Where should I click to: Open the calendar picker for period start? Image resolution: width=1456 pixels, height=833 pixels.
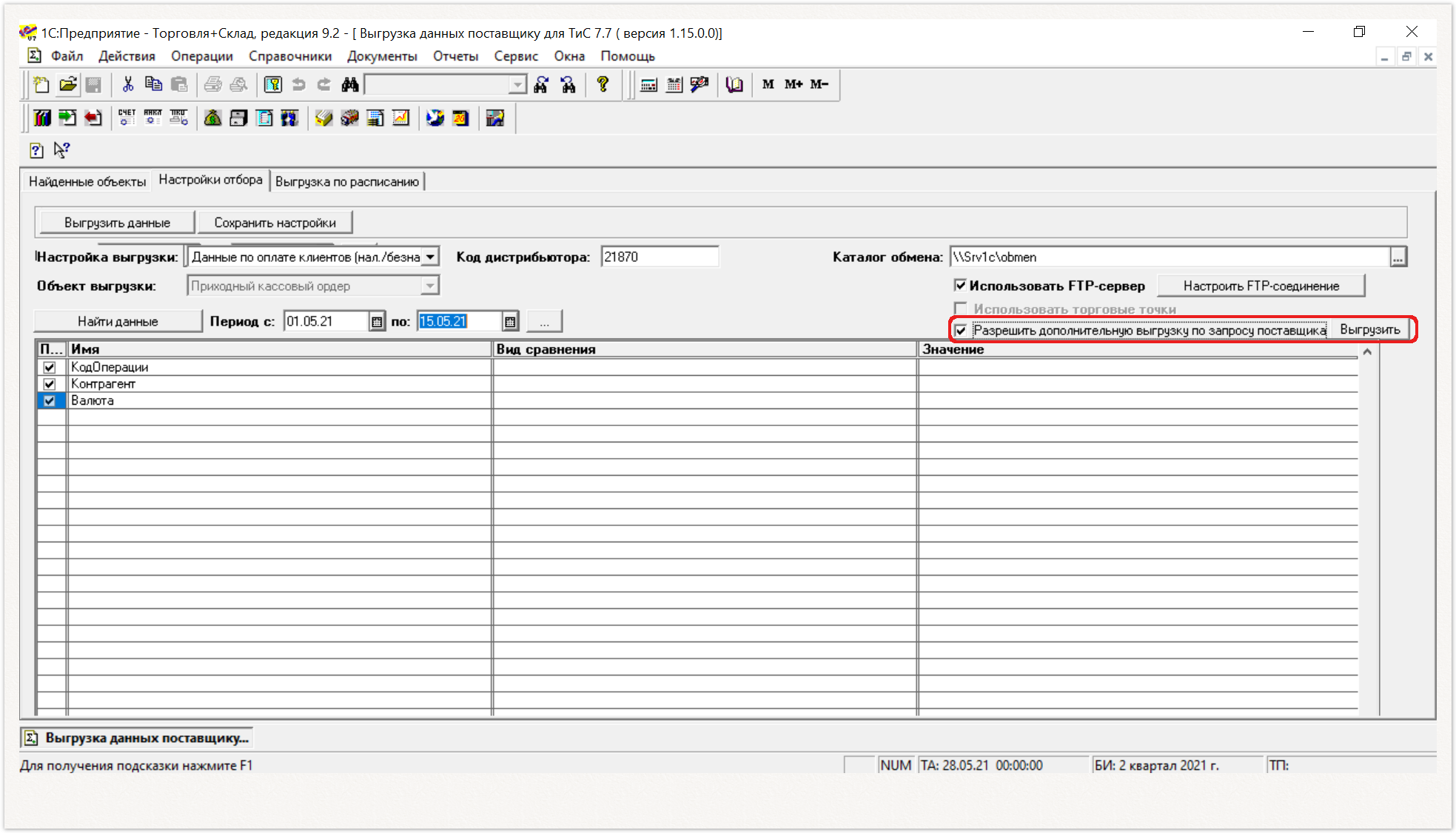pyautogui.click(x=377, y=321)
